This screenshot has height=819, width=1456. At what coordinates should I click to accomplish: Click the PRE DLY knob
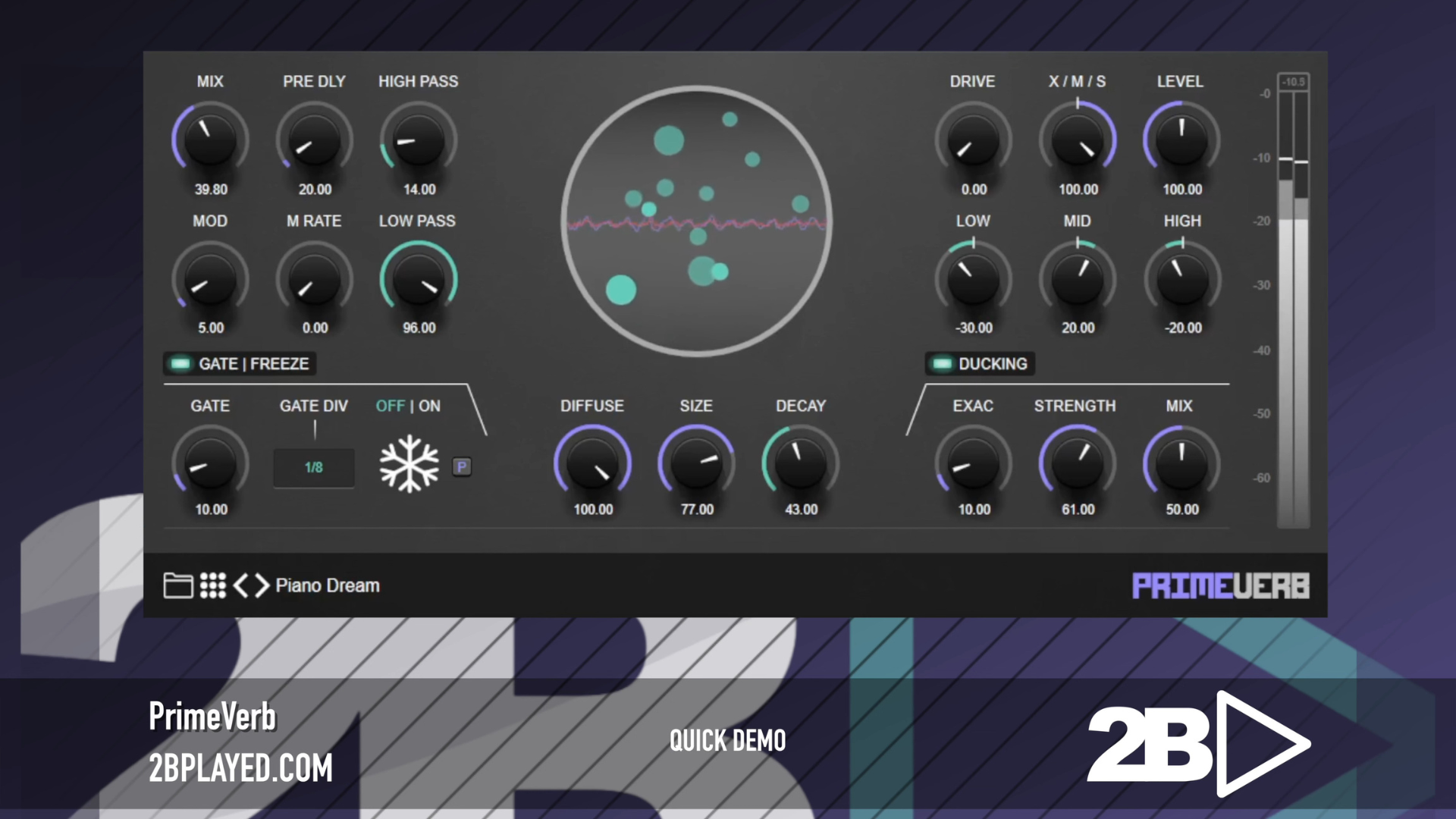coord(314,140)
